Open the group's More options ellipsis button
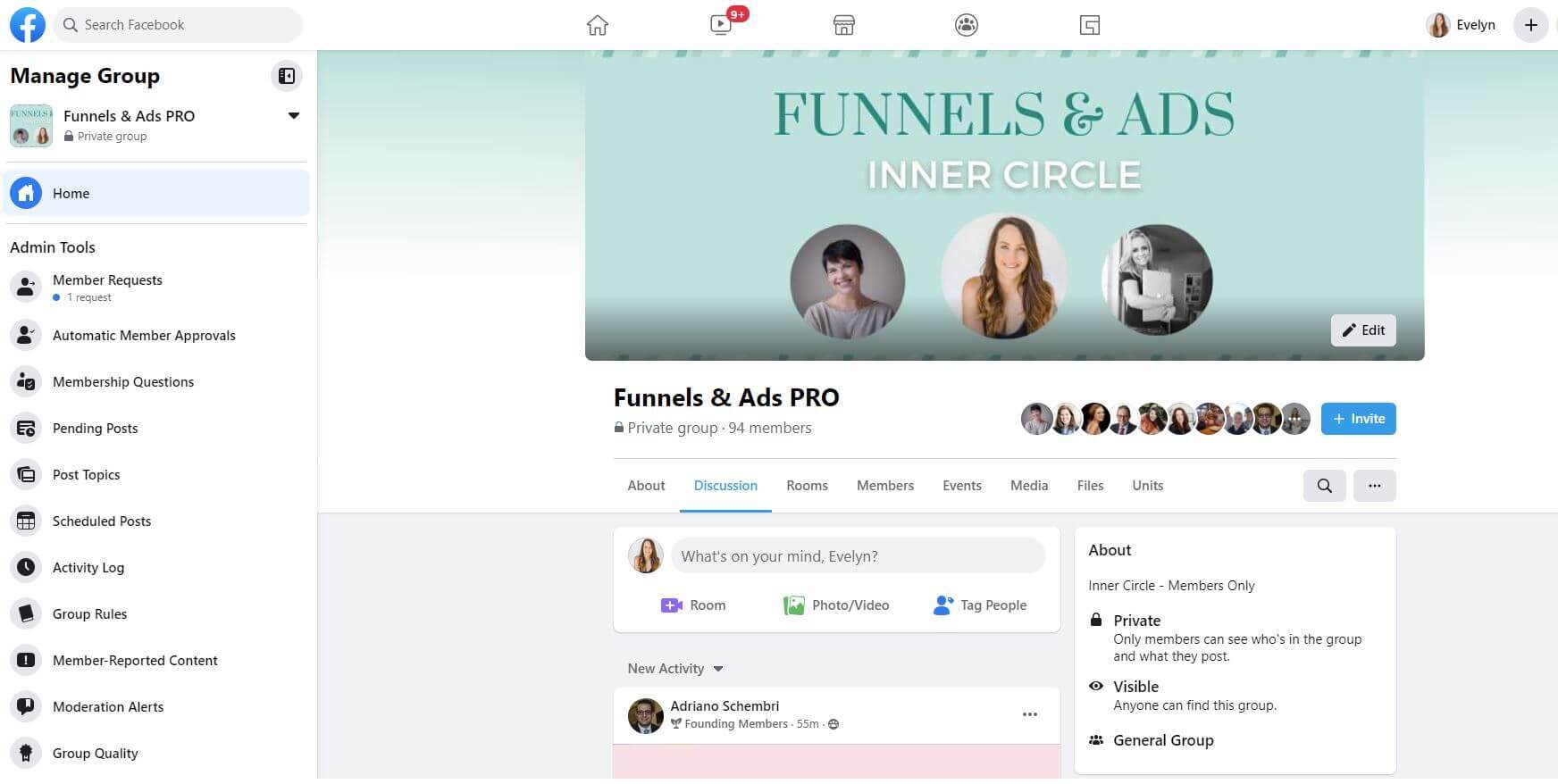This screenshot has width=1558, height=784. coord(1374,486)
